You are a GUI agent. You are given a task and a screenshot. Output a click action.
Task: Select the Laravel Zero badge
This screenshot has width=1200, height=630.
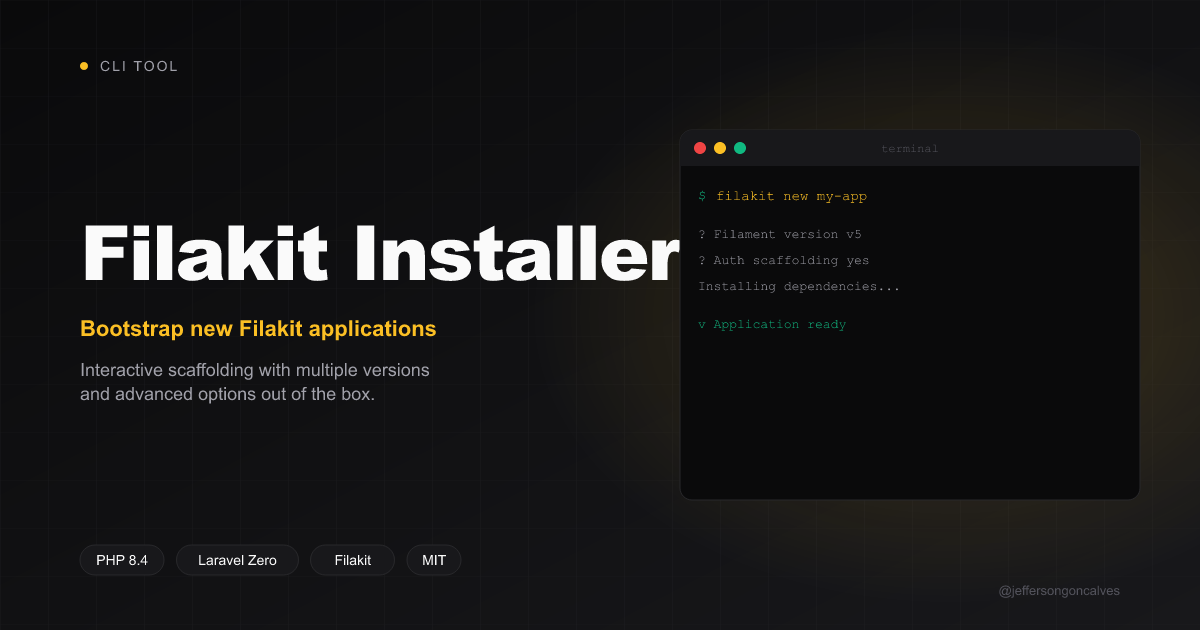click(x=237, y=560)
